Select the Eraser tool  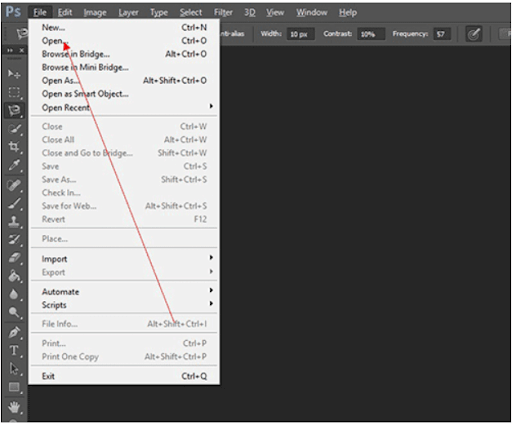14,258
